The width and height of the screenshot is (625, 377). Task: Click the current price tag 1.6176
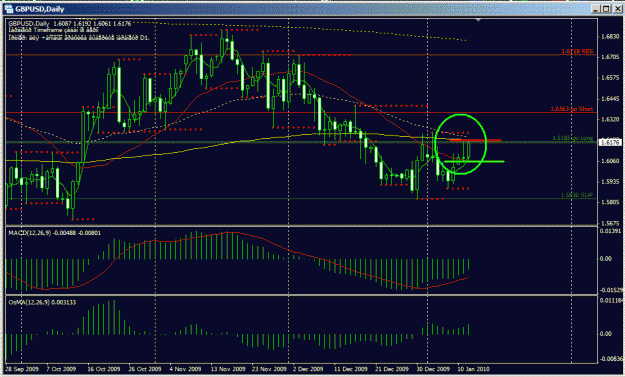610,142
